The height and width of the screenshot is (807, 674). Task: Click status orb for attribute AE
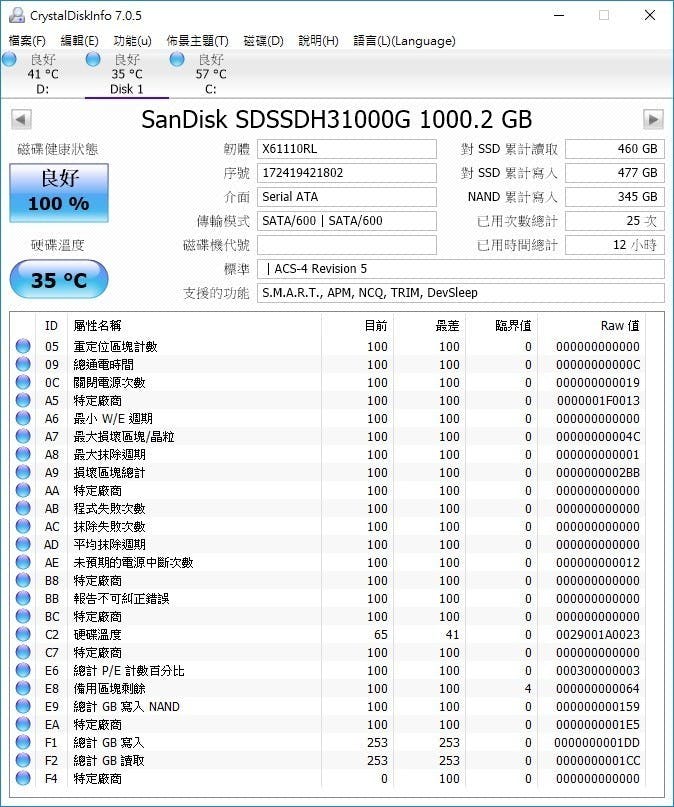click(23, 563)
